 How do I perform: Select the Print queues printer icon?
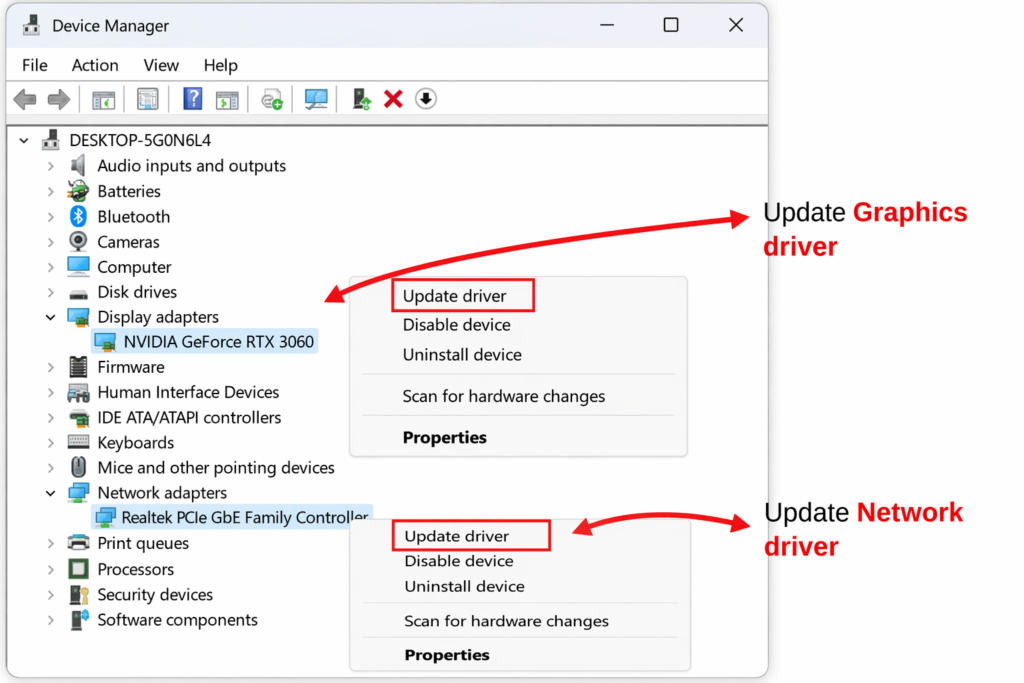(x=78, y=543)
